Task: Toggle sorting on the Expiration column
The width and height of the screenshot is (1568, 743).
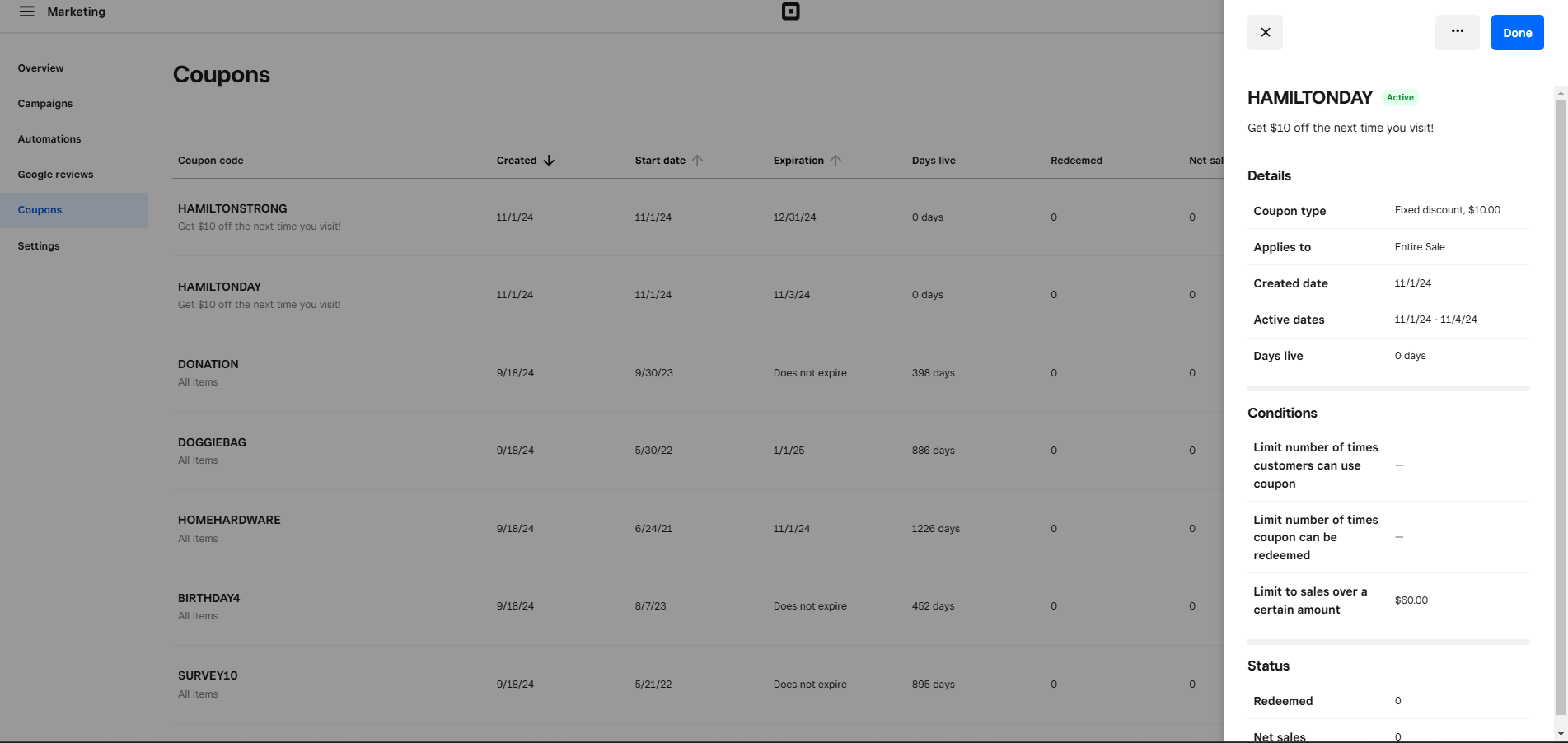Action: pos(799,161)
